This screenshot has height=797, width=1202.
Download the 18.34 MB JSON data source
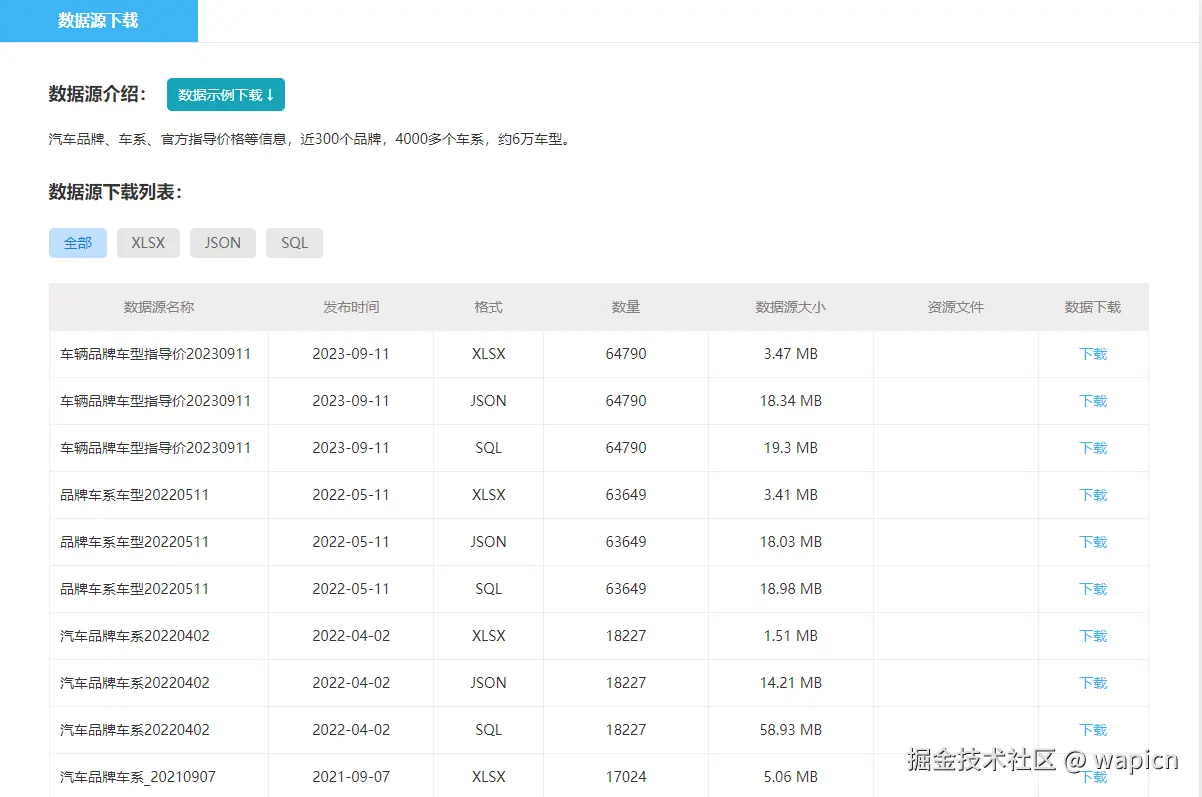1092,401
